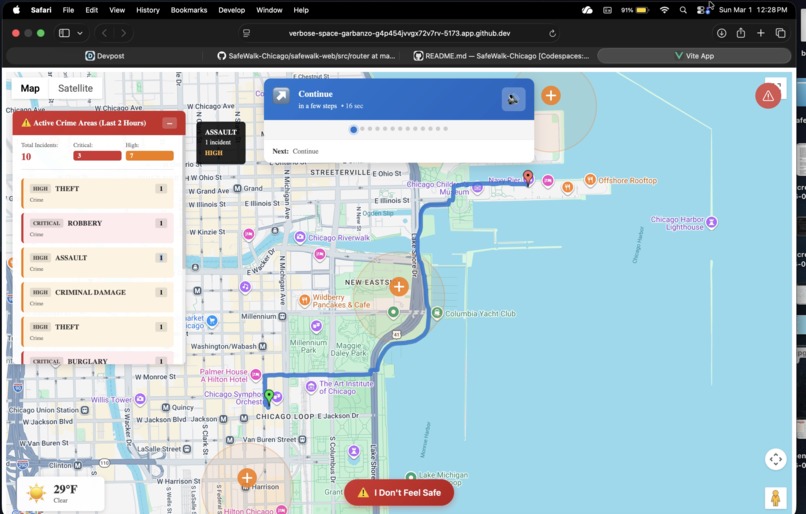806x514 pixels.
Task: Click Palmer House Hilton Hotel marker
Action: 255,374
